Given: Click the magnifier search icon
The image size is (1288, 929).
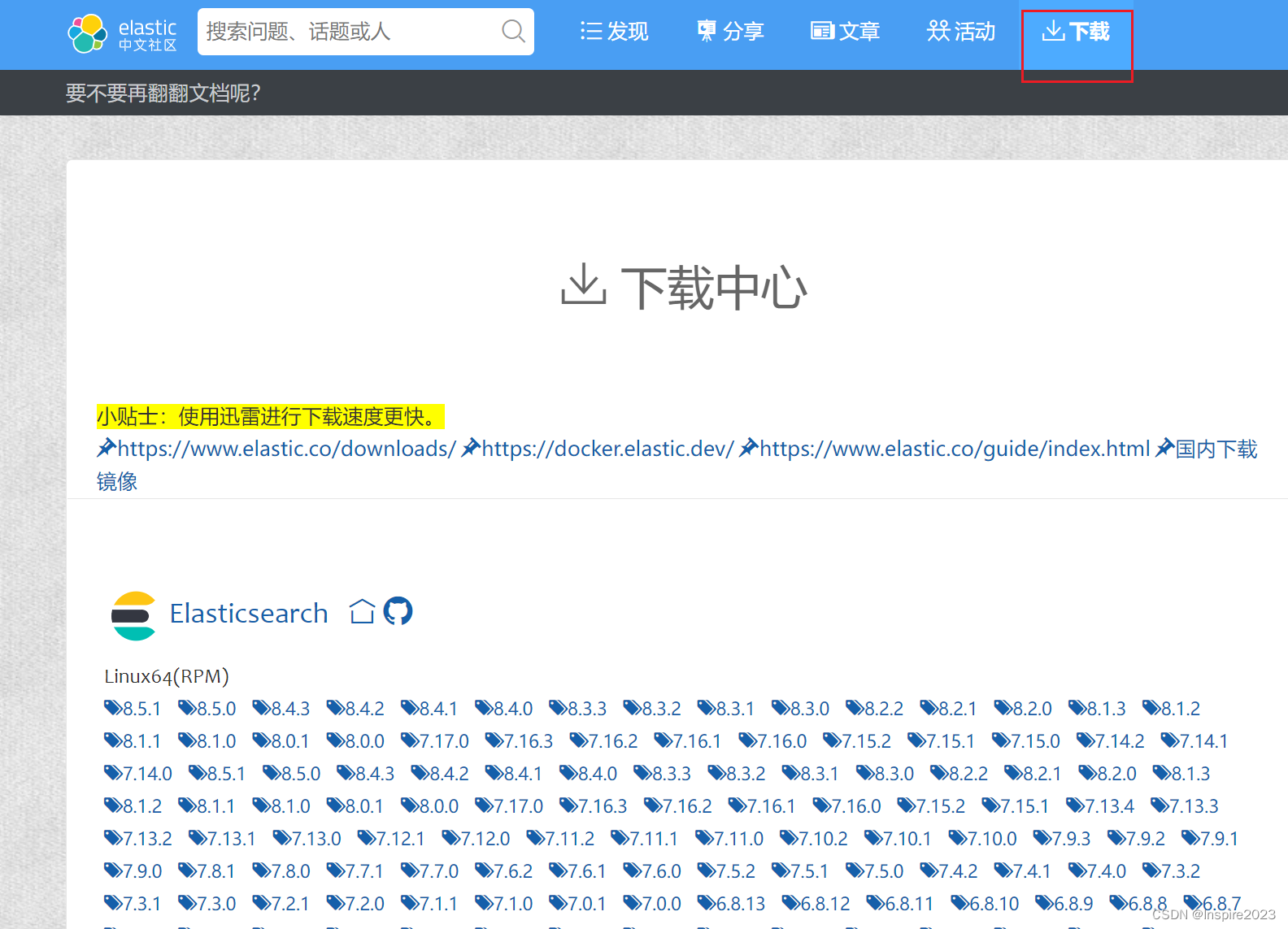Looking at the screenshot, I should (513, 32).
